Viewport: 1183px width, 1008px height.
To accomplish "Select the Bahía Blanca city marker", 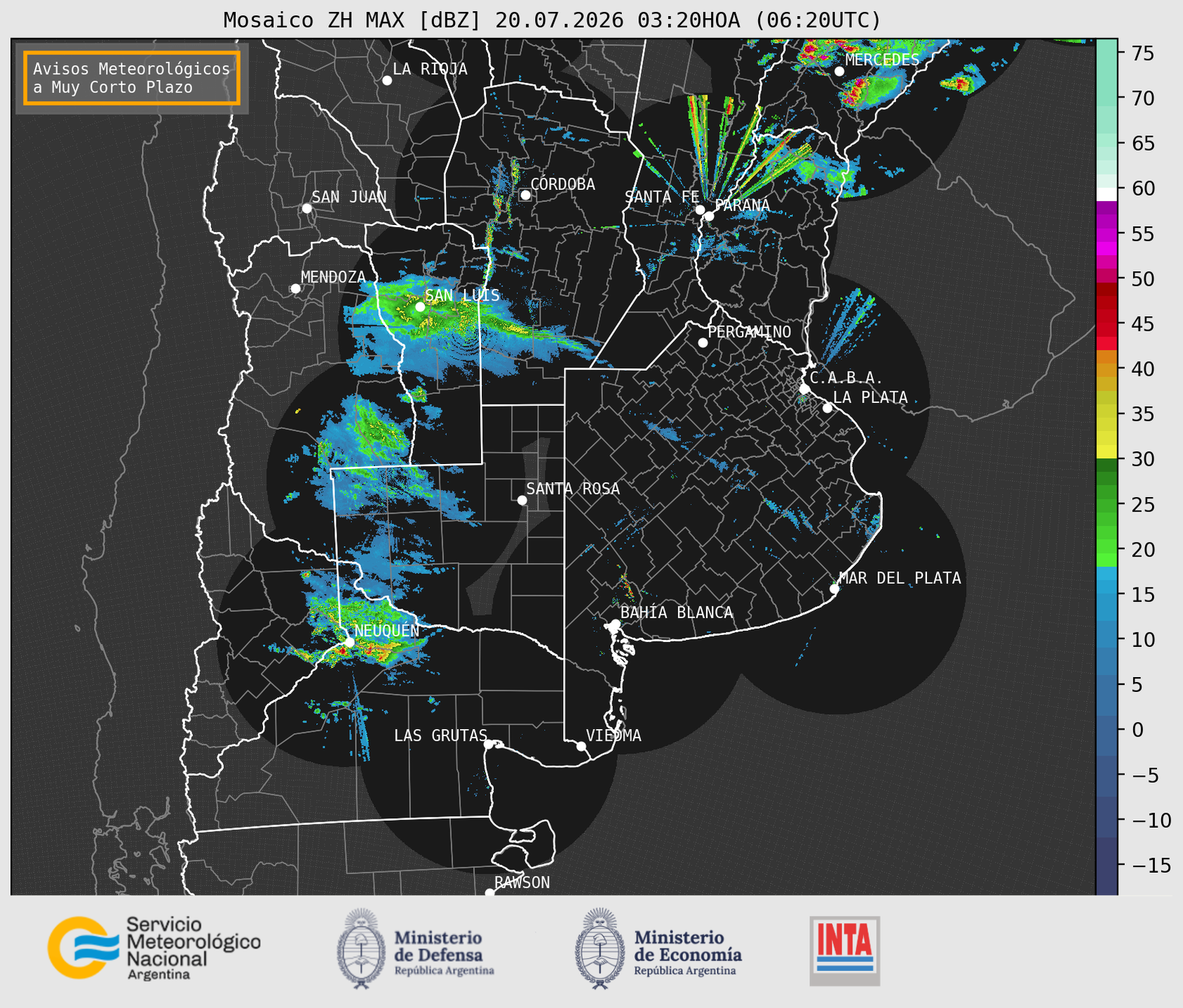I will (x=615, y=624).
